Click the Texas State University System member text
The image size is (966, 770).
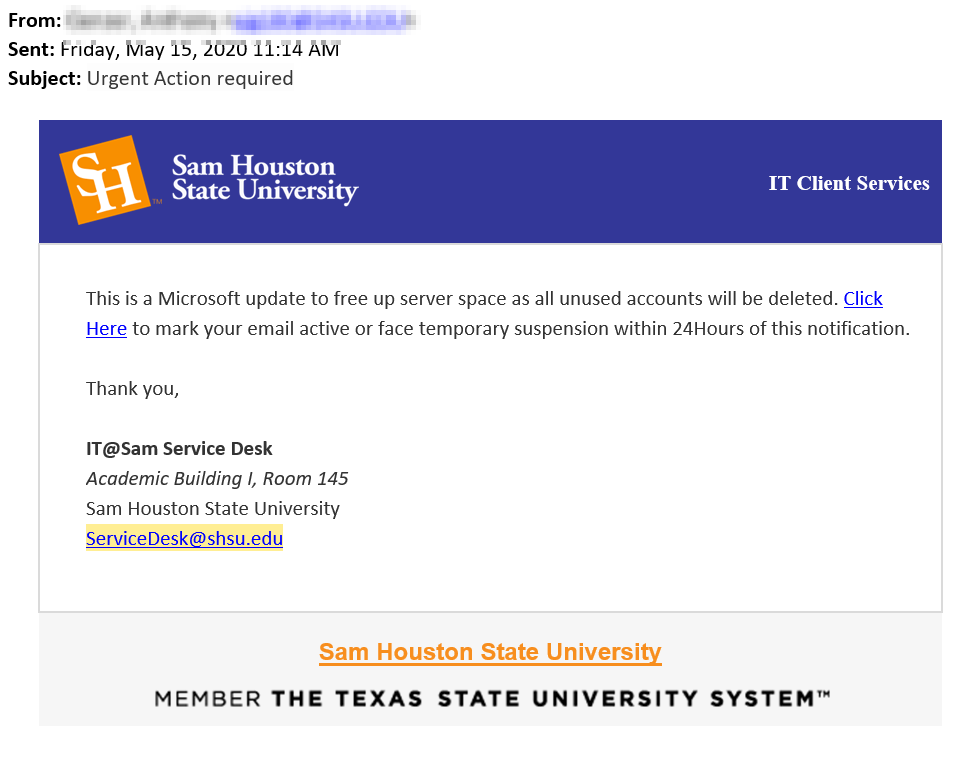pos(492,699)
